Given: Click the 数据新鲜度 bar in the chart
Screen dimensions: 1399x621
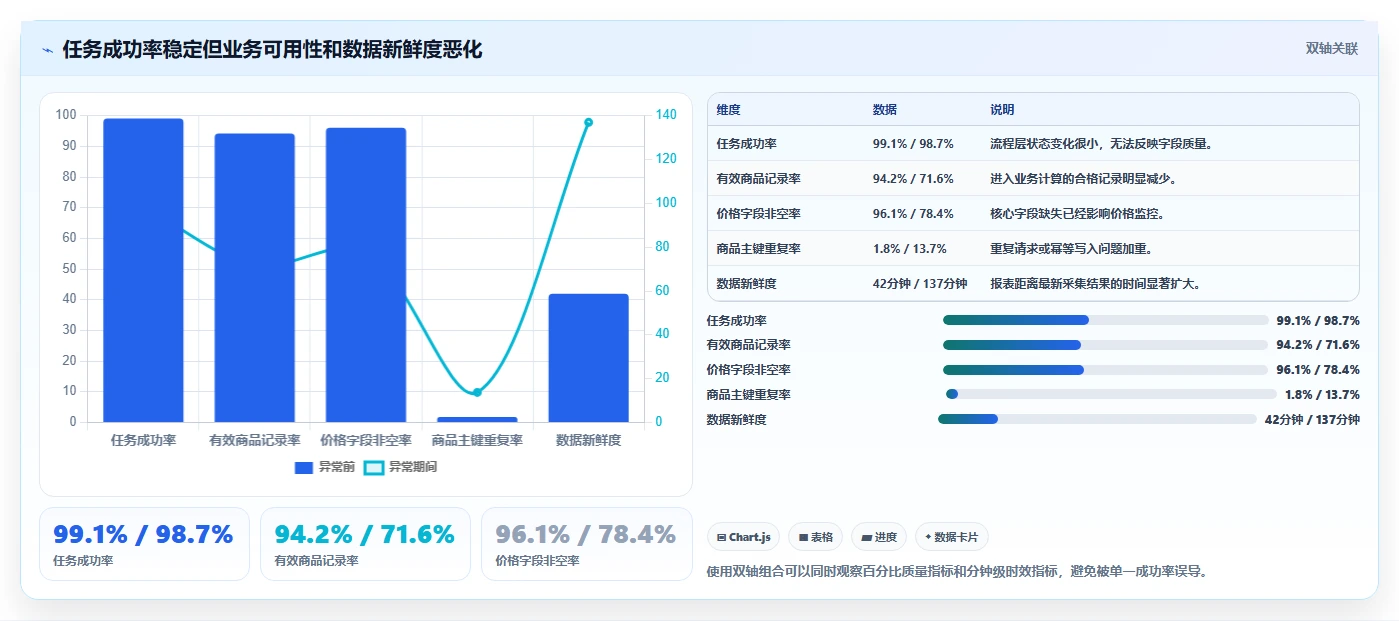Looking at the screenshot, I should pyautogui.click(x=589, y=358).
